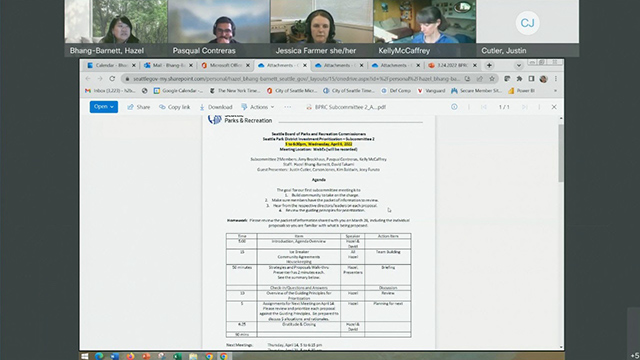
Task: Open File Explorer from the taskbar
Action: (x=193, y=356)
